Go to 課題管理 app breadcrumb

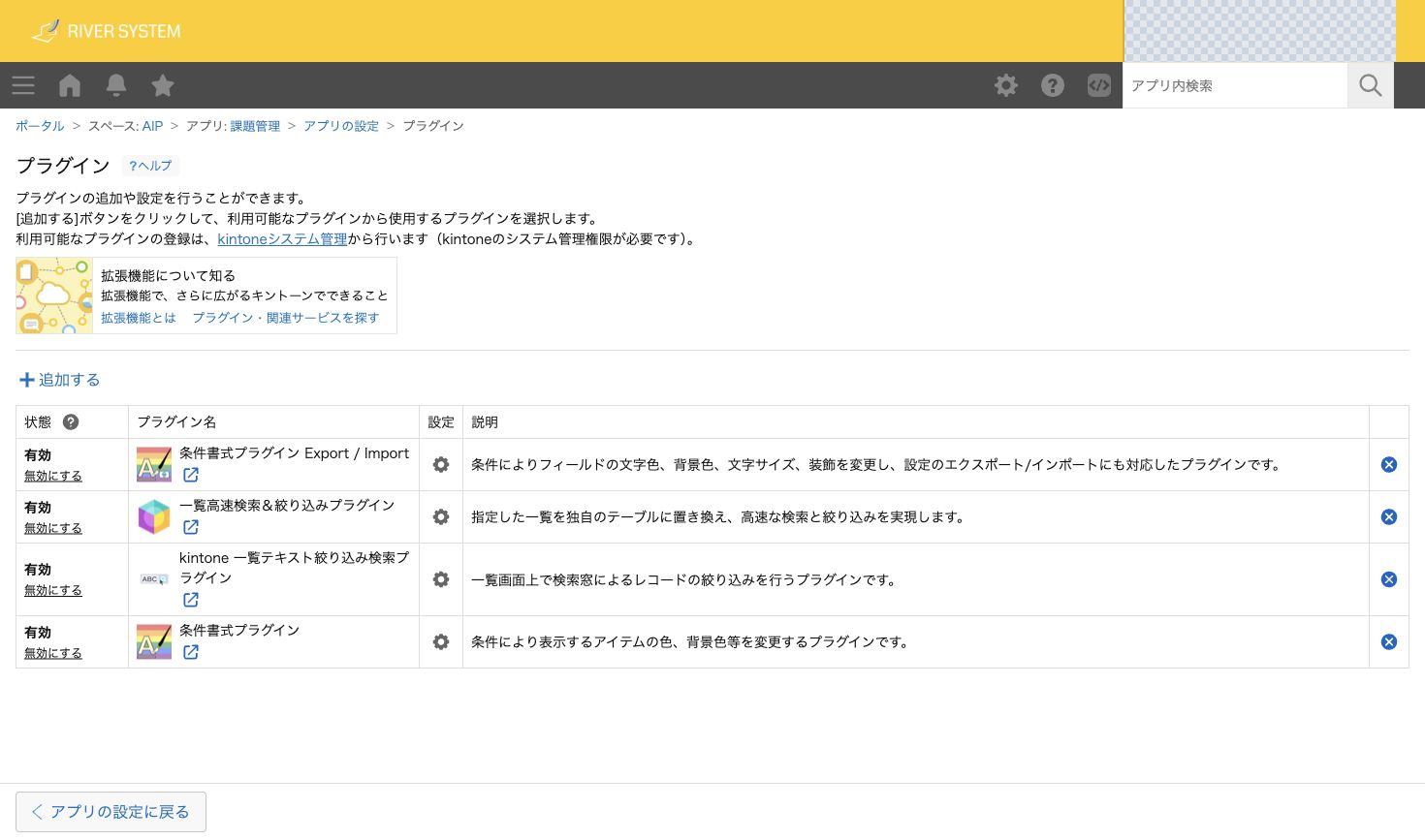(x=255, y=126)
